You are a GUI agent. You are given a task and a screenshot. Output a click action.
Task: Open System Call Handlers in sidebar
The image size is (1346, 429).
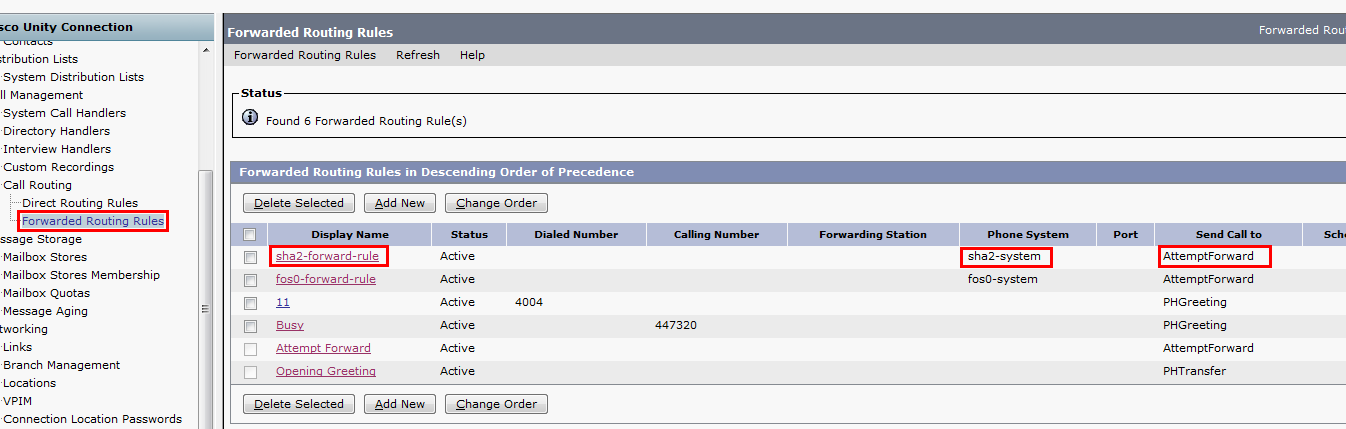[x=64, y=113]
